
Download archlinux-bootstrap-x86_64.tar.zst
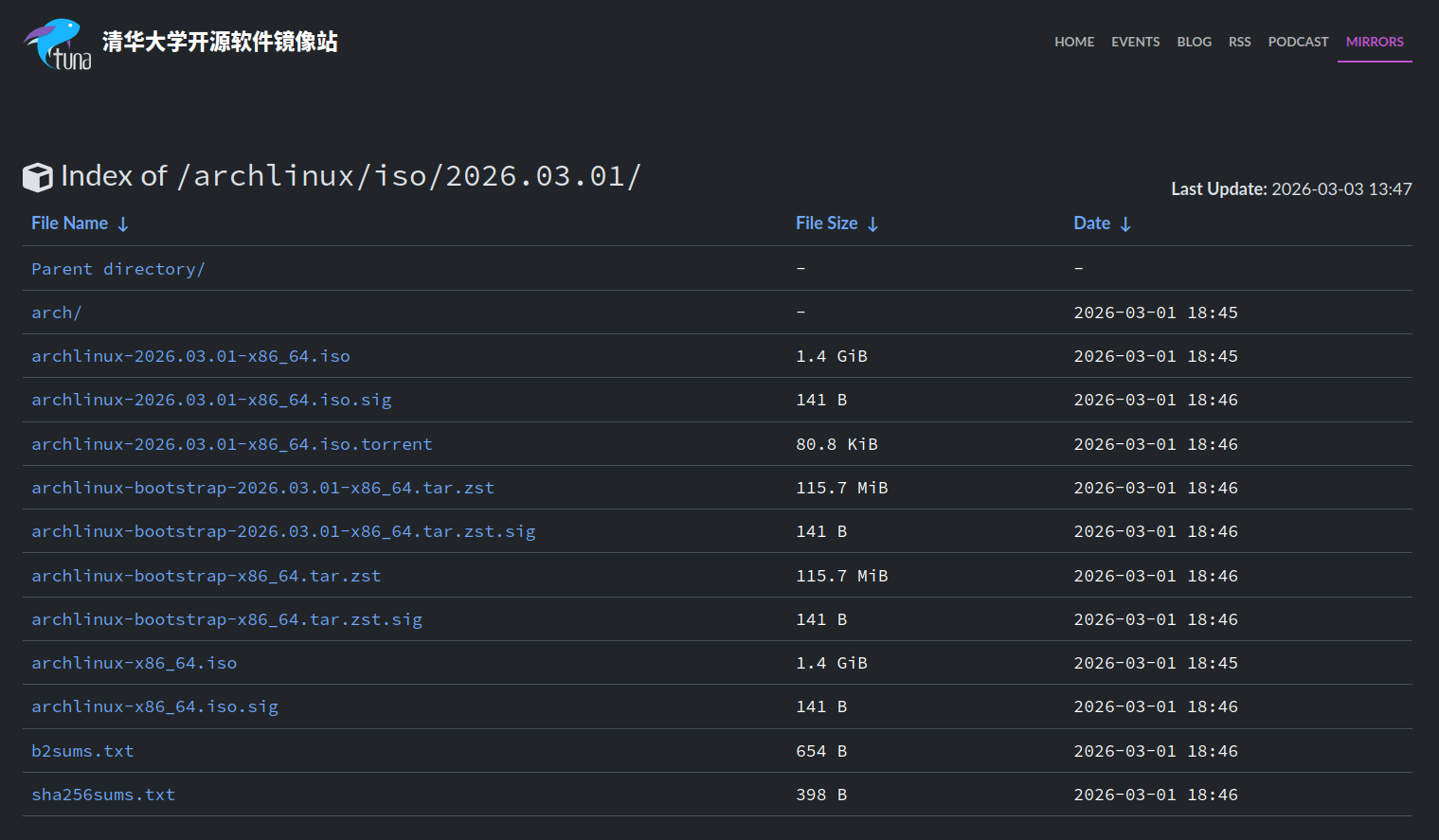(x=207, y=576)
